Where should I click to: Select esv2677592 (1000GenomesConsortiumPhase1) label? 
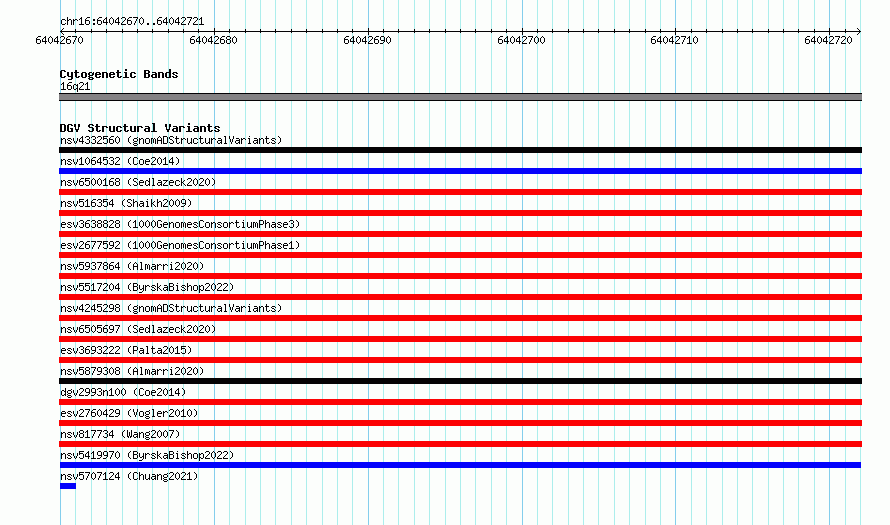click(180, 245)
